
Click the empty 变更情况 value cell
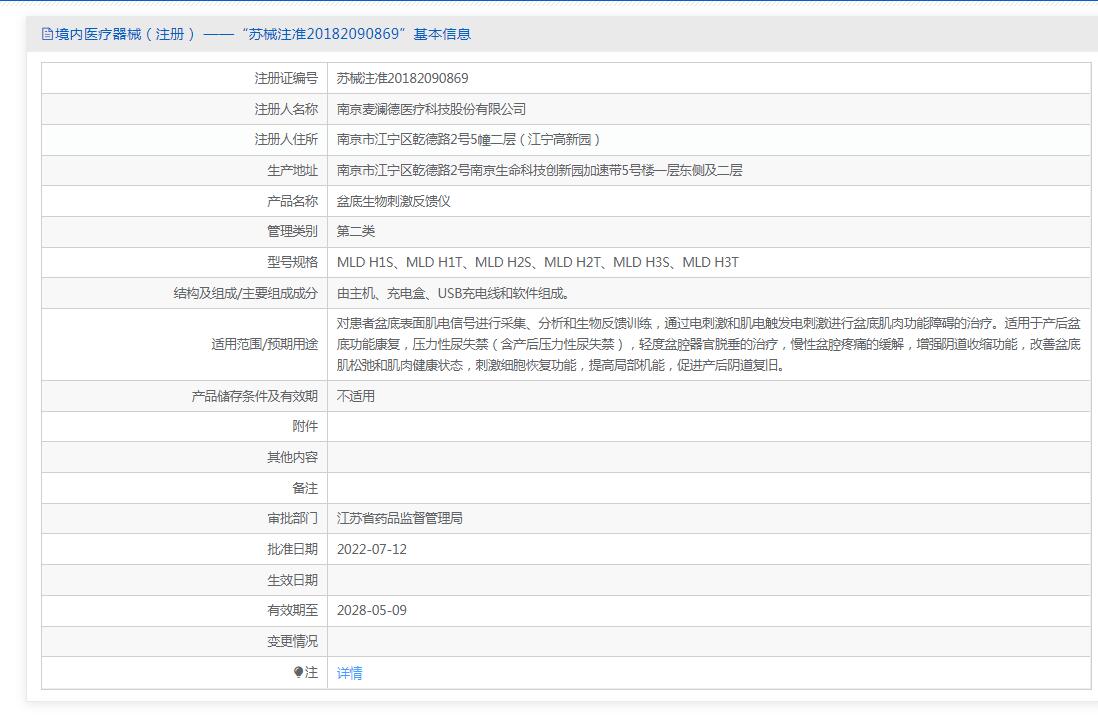(x=708, y=641)
